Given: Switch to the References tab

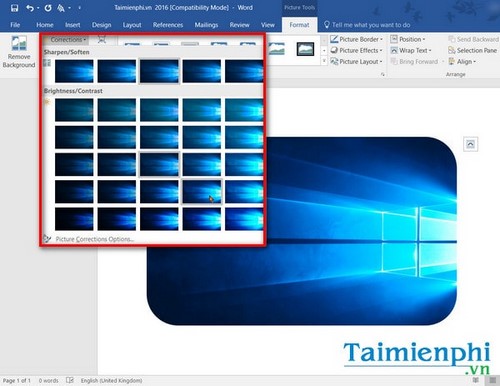Looking at the screenshot, I should coord(168,25).
